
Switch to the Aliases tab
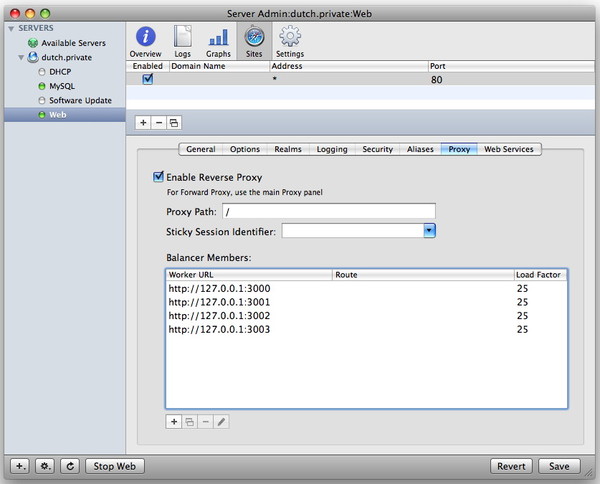pos(420,149)
